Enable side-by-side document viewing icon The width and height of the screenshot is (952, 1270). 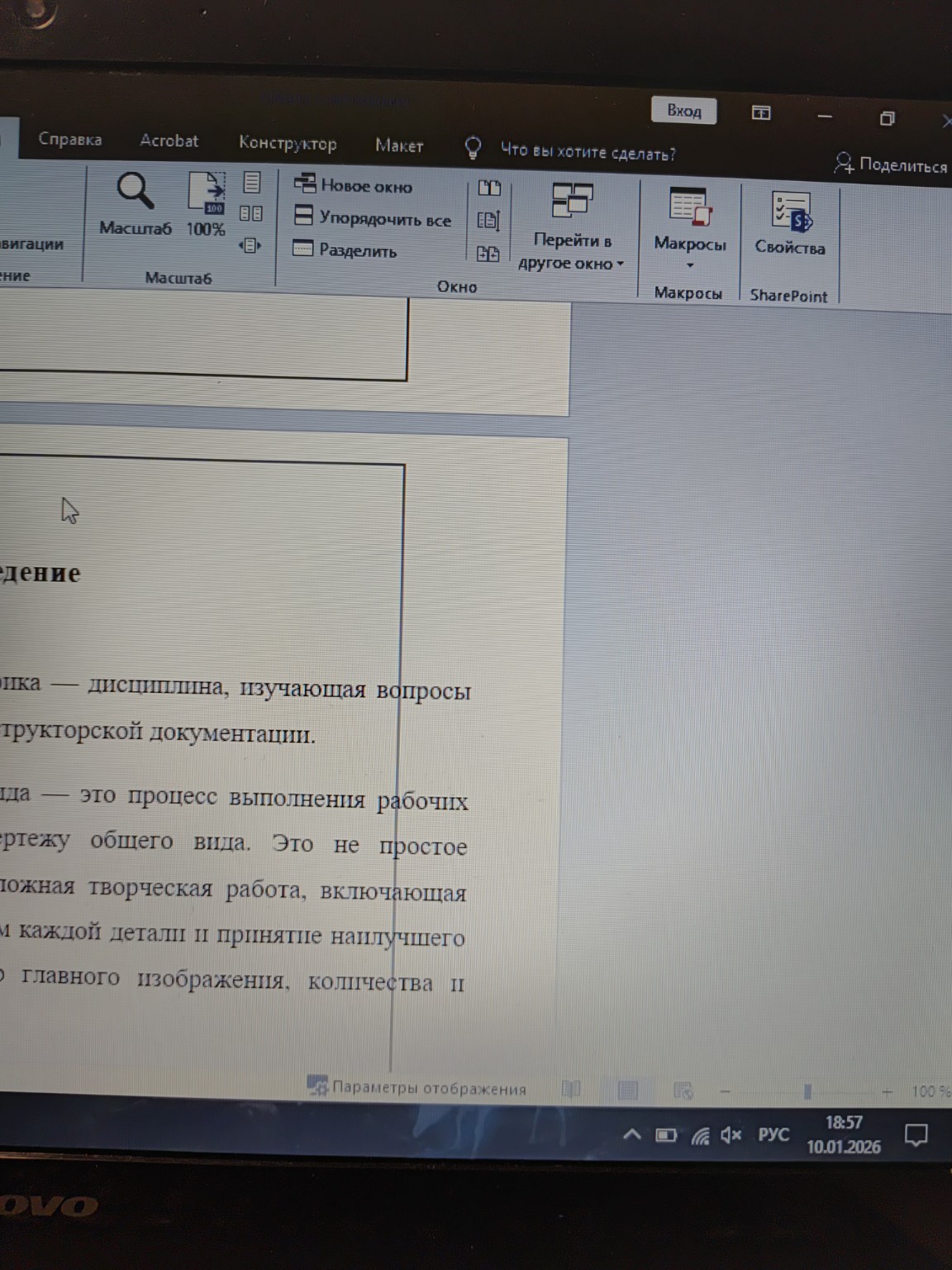pos(489,188)
